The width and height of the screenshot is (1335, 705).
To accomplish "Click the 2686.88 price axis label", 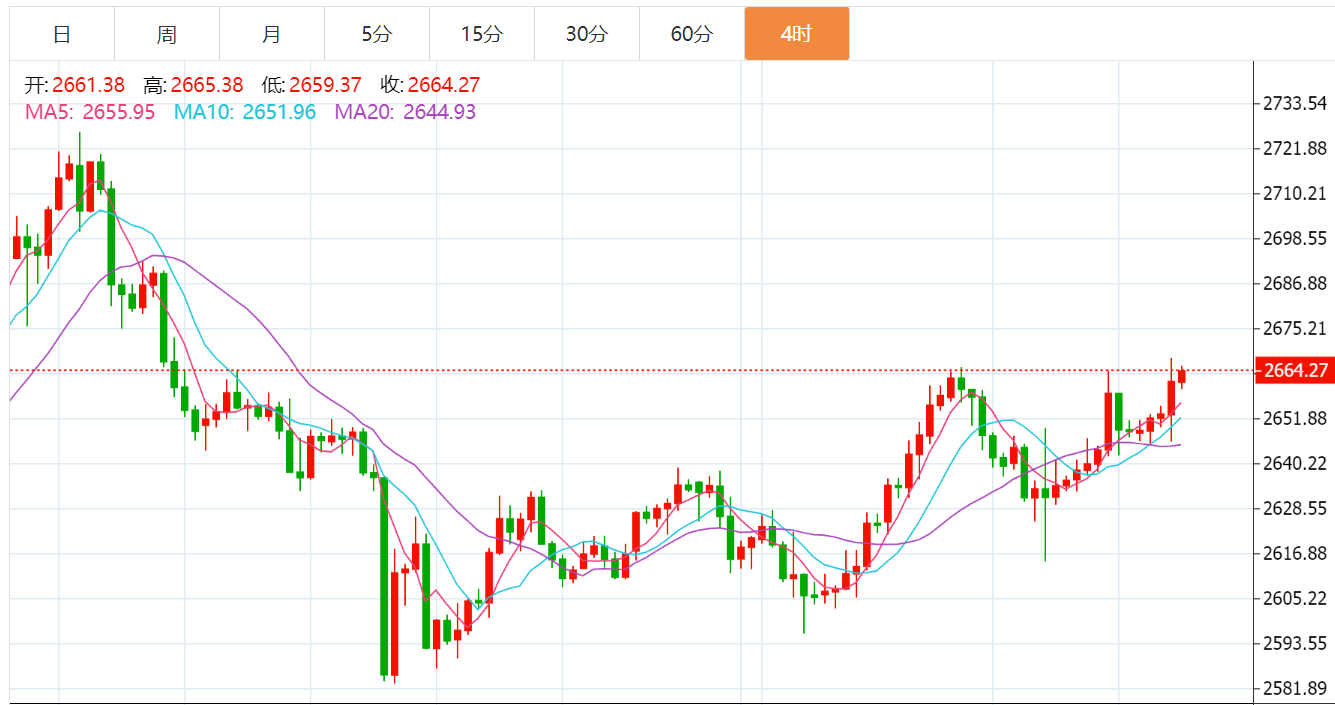I will (1295, 284).
